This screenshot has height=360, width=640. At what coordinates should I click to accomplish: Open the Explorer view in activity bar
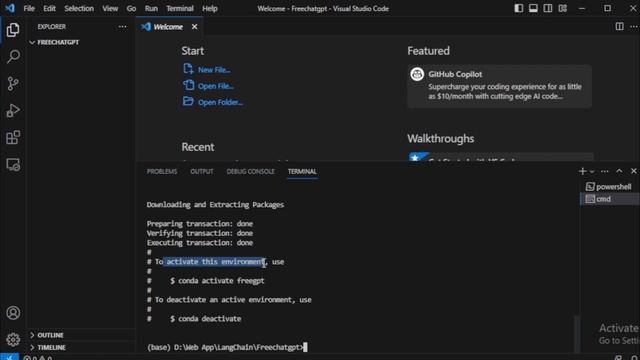point(13,30)
